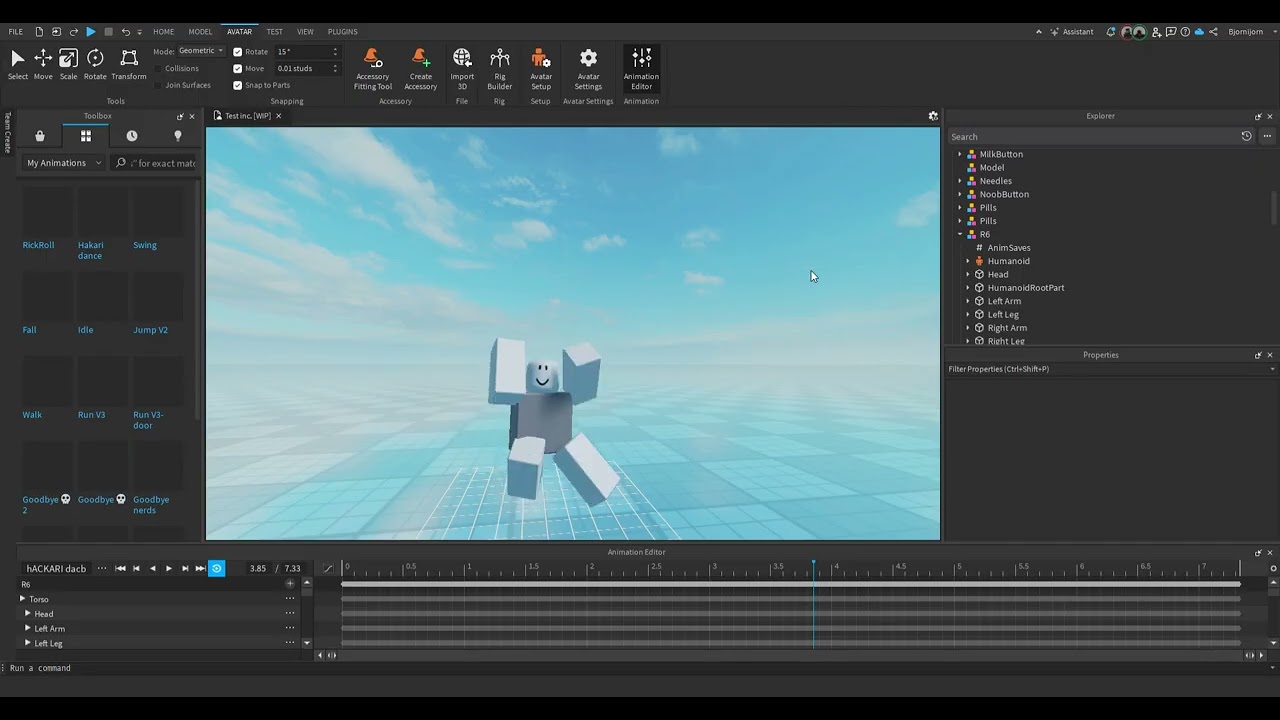The height and width of the screenshot is (720, 1280).
Task: Click the Create Accessory icon
Action: coord(420,69)
